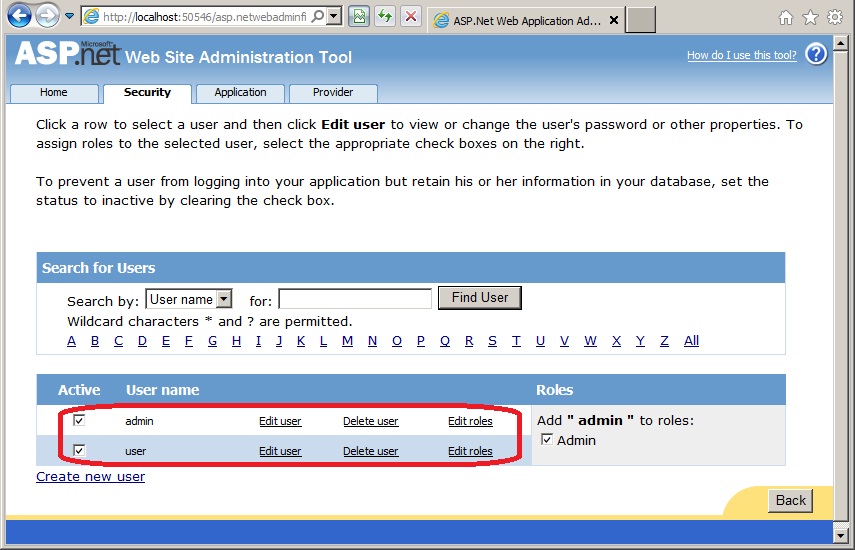Show All users link
This screenshot has width=855, height=550.
pyautogui.click(x=691, y=341)
